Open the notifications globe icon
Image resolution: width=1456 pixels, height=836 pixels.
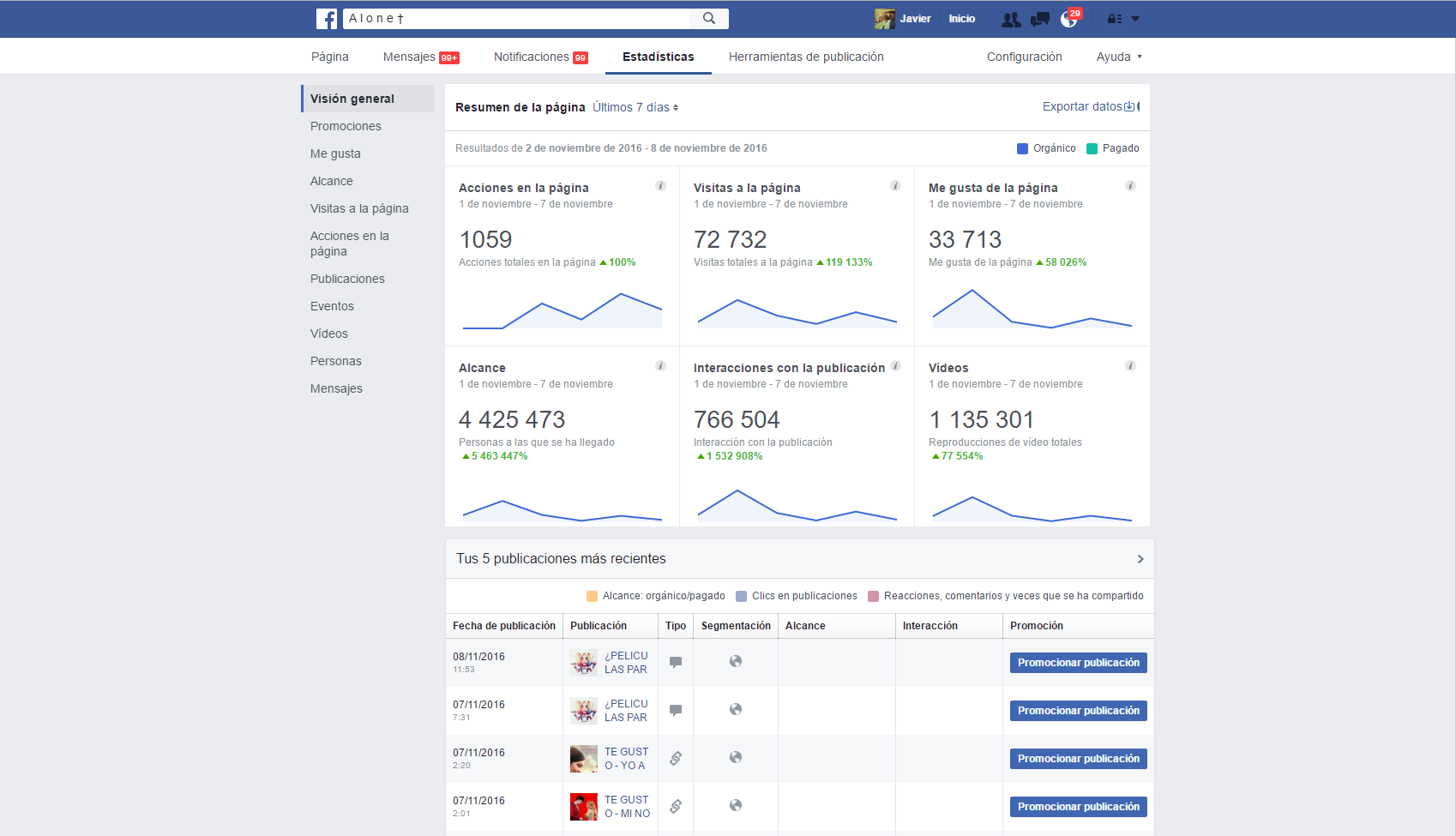click(1068, 19)
